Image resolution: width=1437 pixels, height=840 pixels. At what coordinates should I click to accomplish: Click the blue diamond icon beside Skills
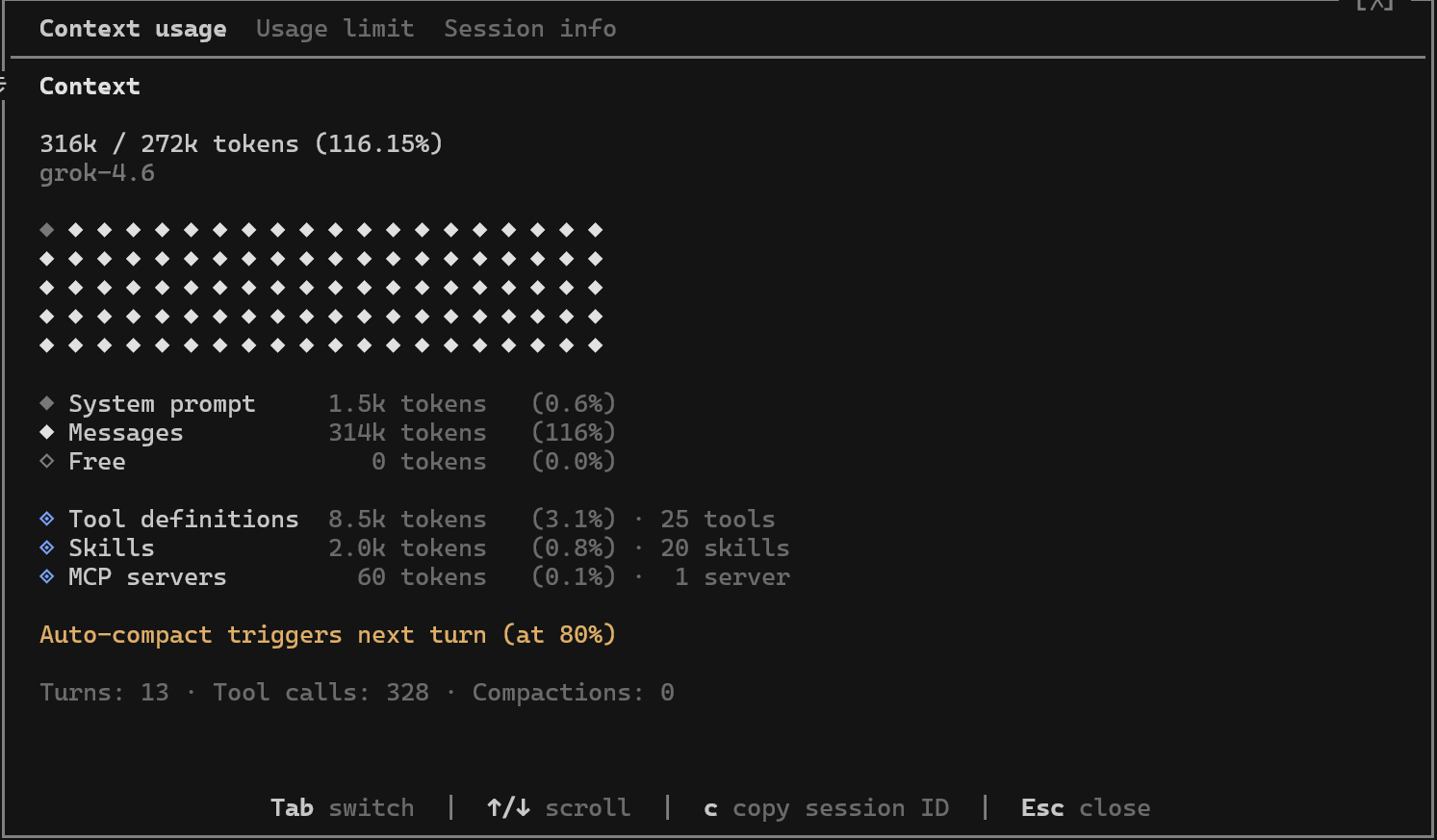point(47,547)
